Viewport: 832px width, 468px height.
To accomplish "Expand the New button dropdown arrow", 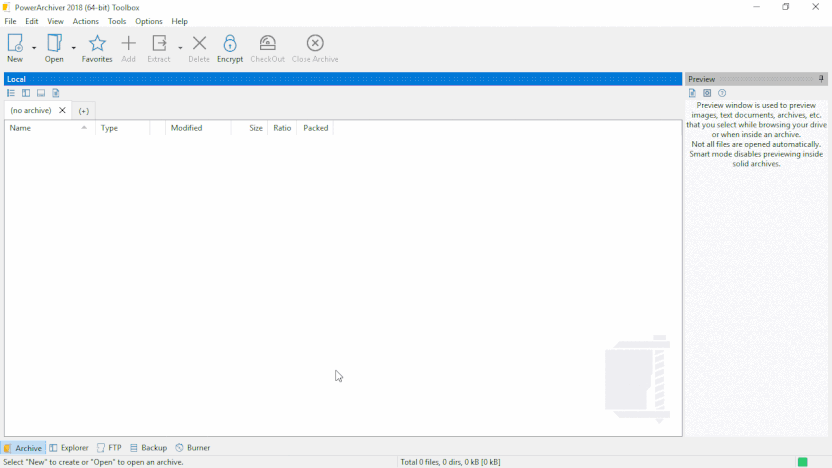I will pos(34,48).
